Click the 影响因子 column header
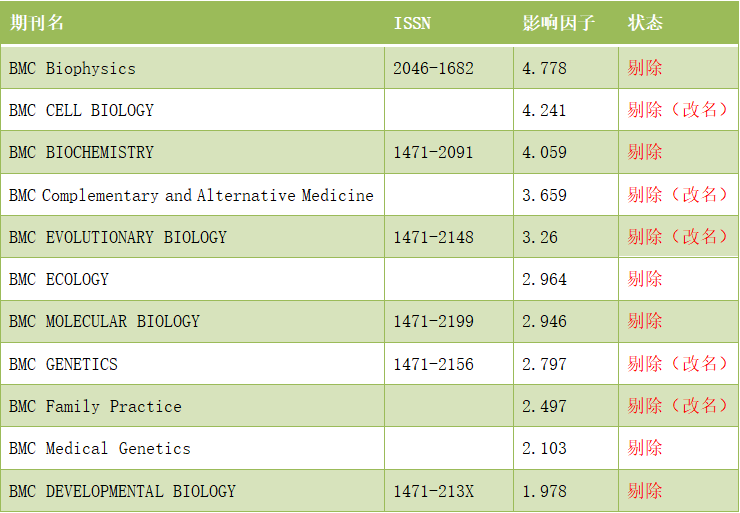740x513 pixels. (x=558, y=23)
